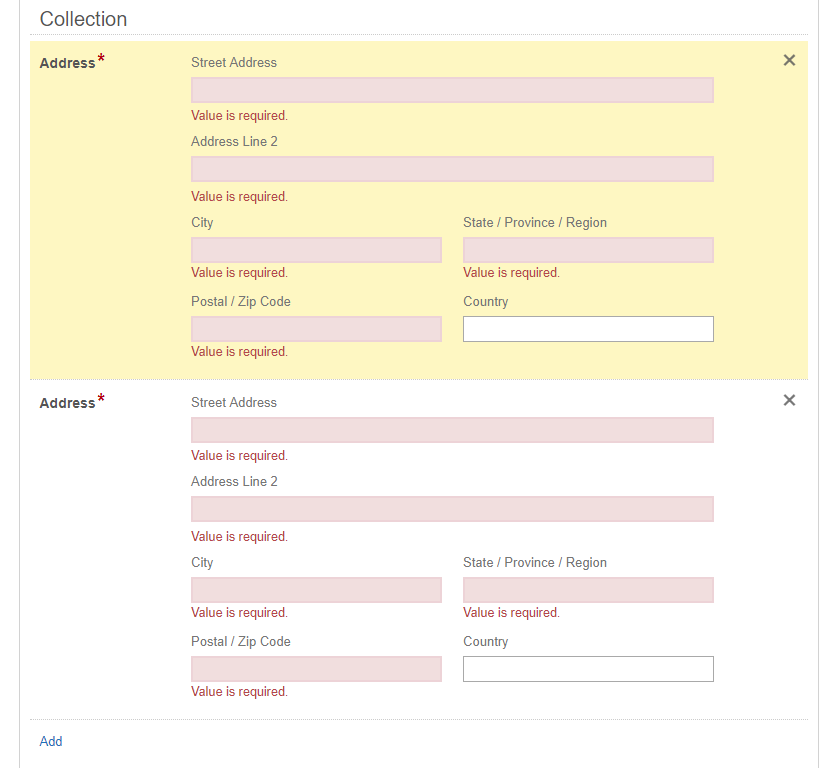Select the City field in first address
This screenshot has height=768, width=834.
click(316, 250)
